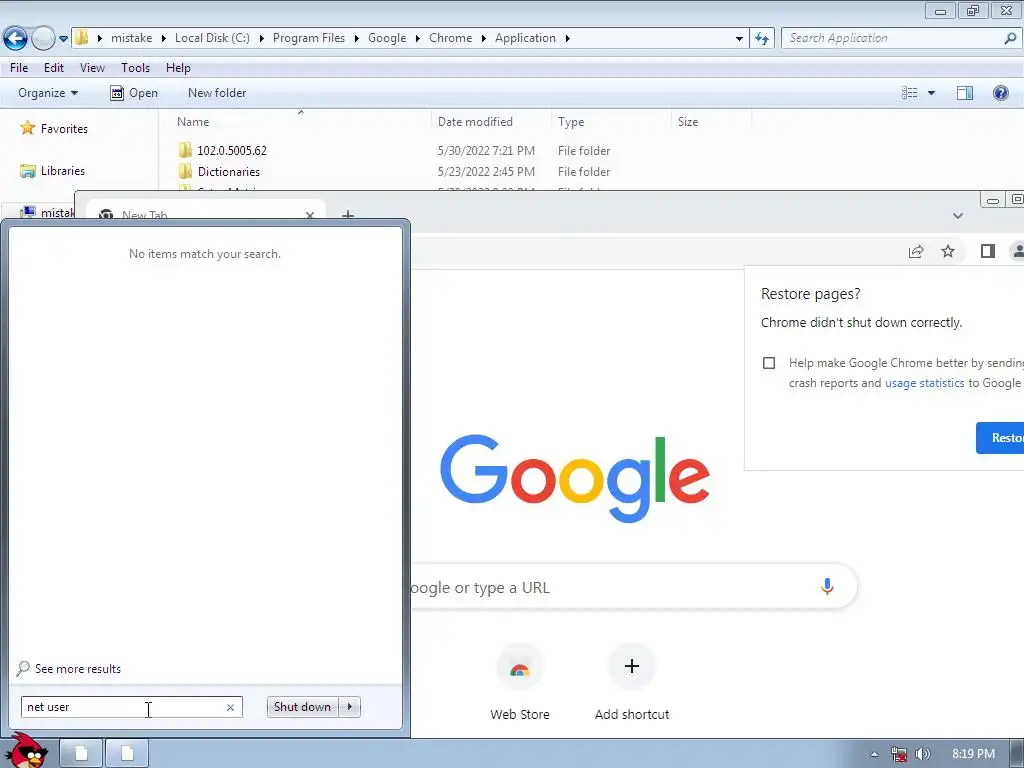Open a new Chrome tab
1024x768 pixels.
click(348, 215)
